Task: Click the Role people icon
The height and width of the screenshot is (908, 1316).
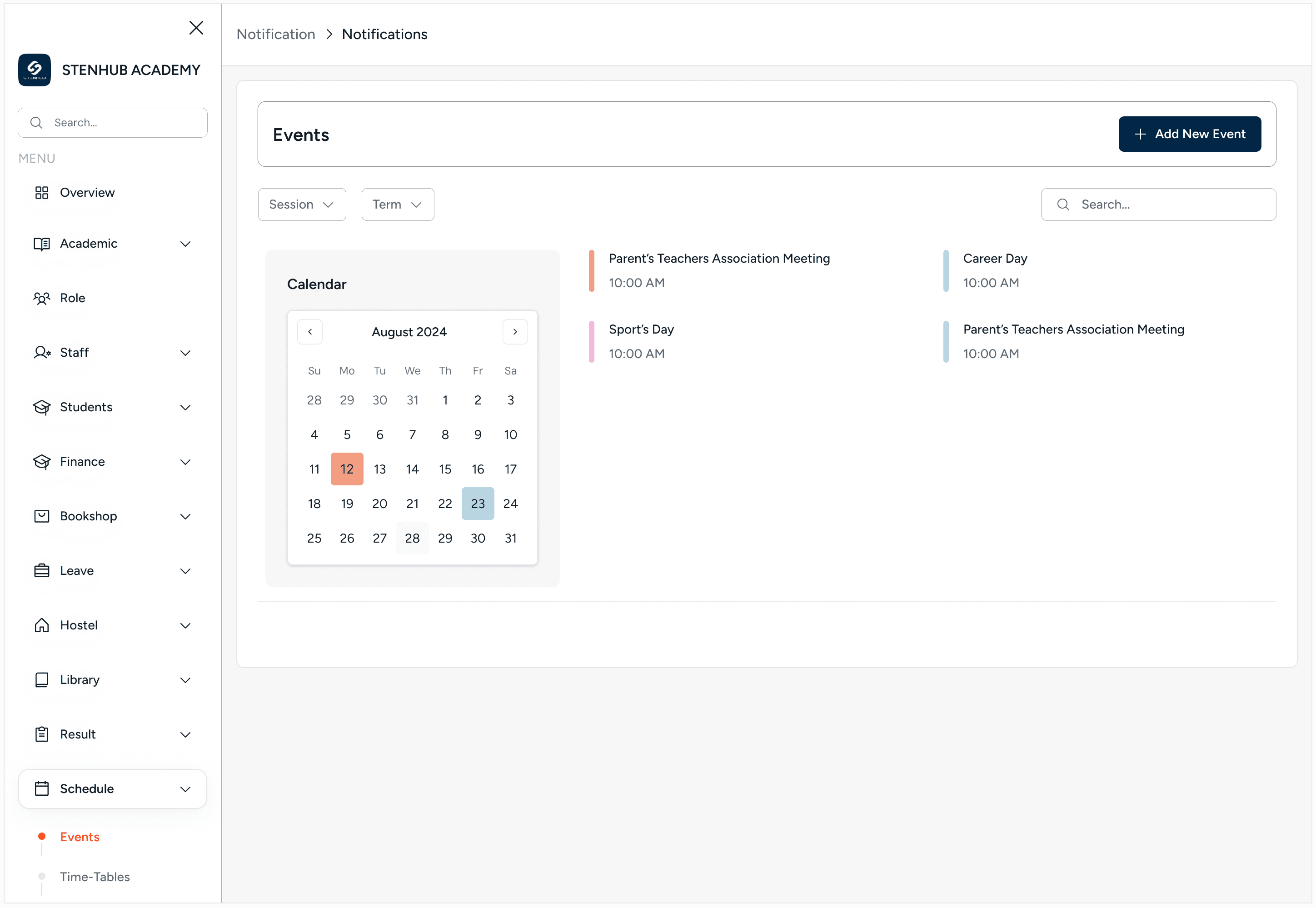Action: point(41,298)
